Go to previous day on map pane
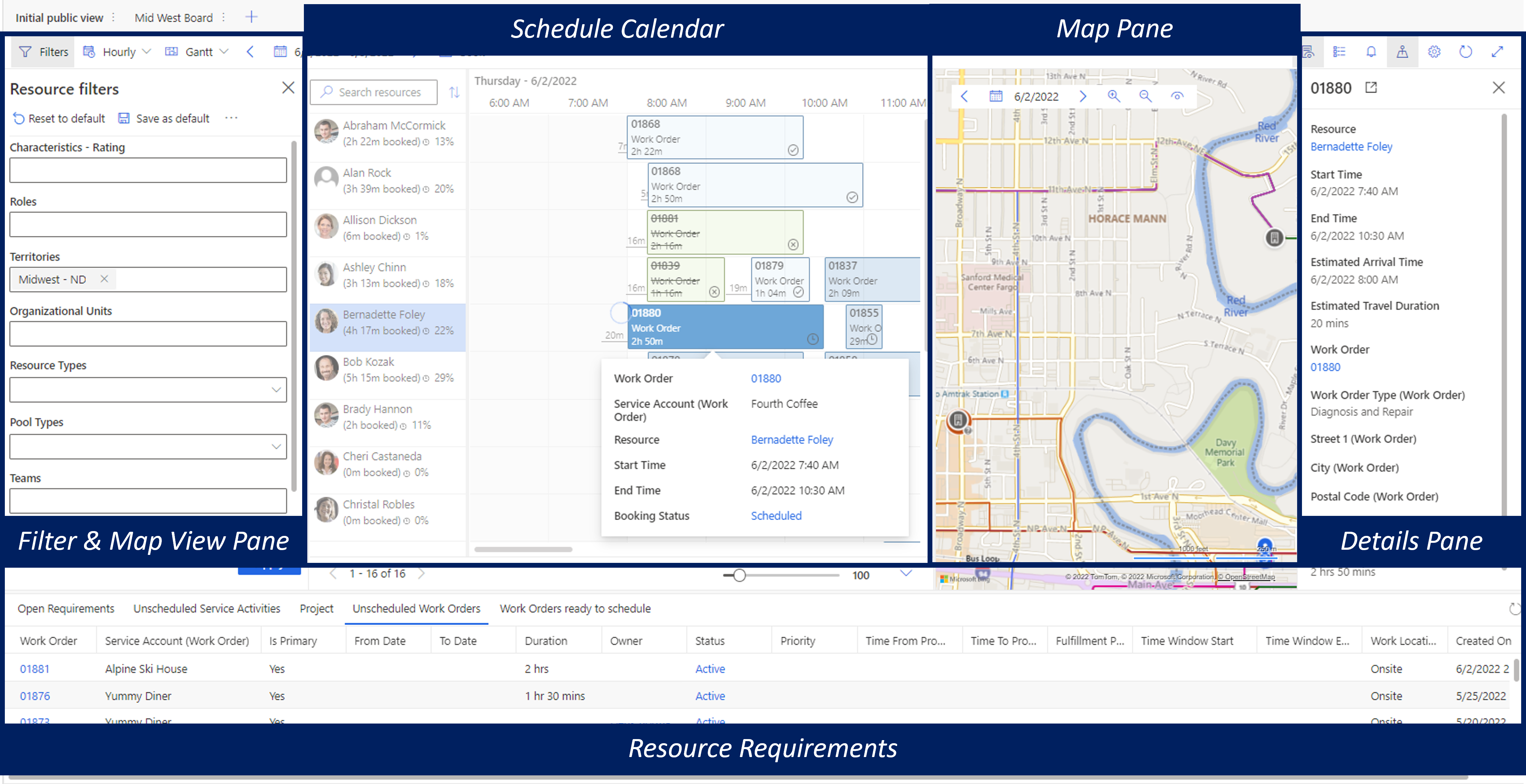The height and width of the screenshot is (784, 1526). 965,96
